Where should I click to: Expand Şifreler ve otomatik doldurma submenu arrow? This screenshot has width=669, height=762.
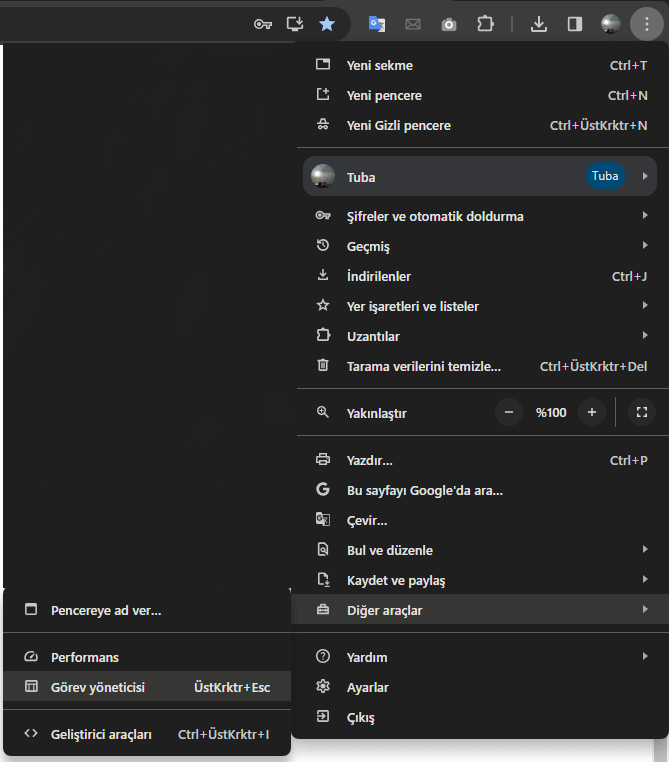click(x=645, y=215)
